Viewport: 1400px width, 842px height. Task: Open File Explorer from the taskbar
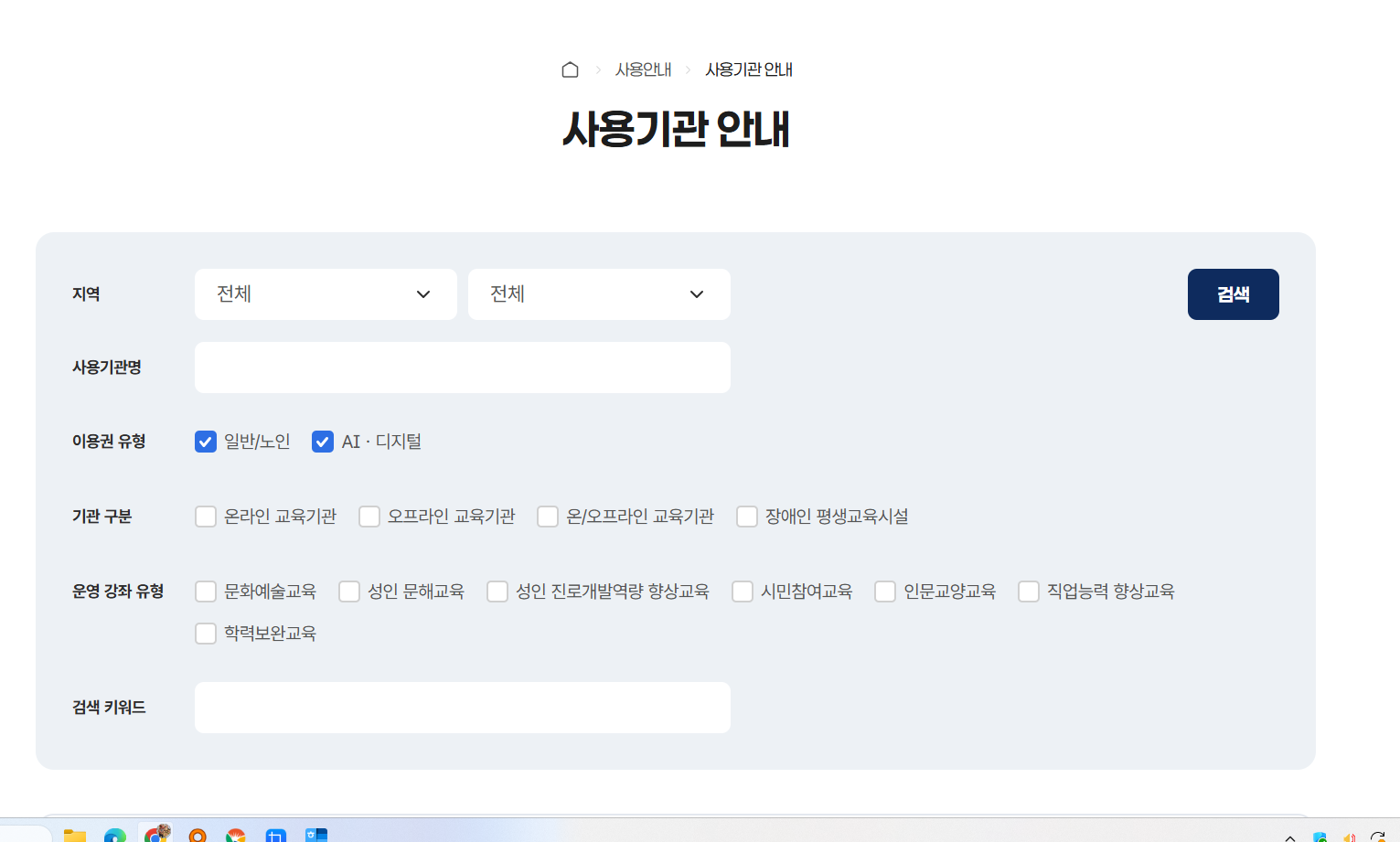75,835
